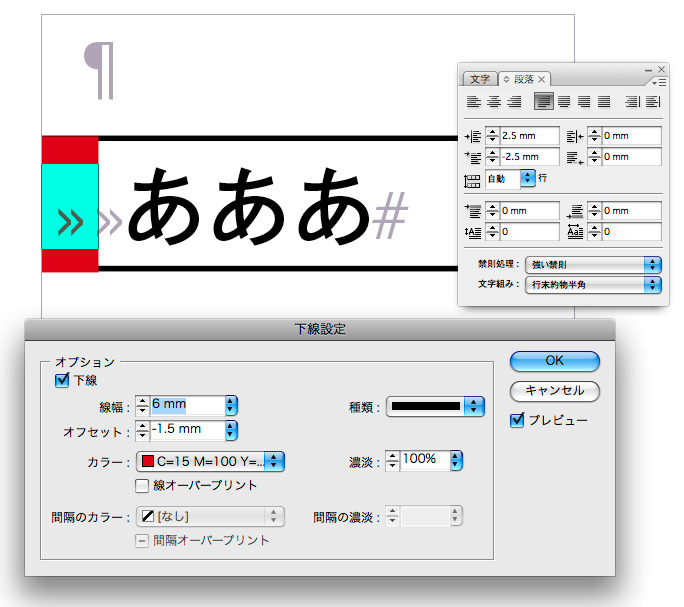This screenshot has width=684, height=607.
Task: Toggle the 下線 checkbox
Action: 62,380
